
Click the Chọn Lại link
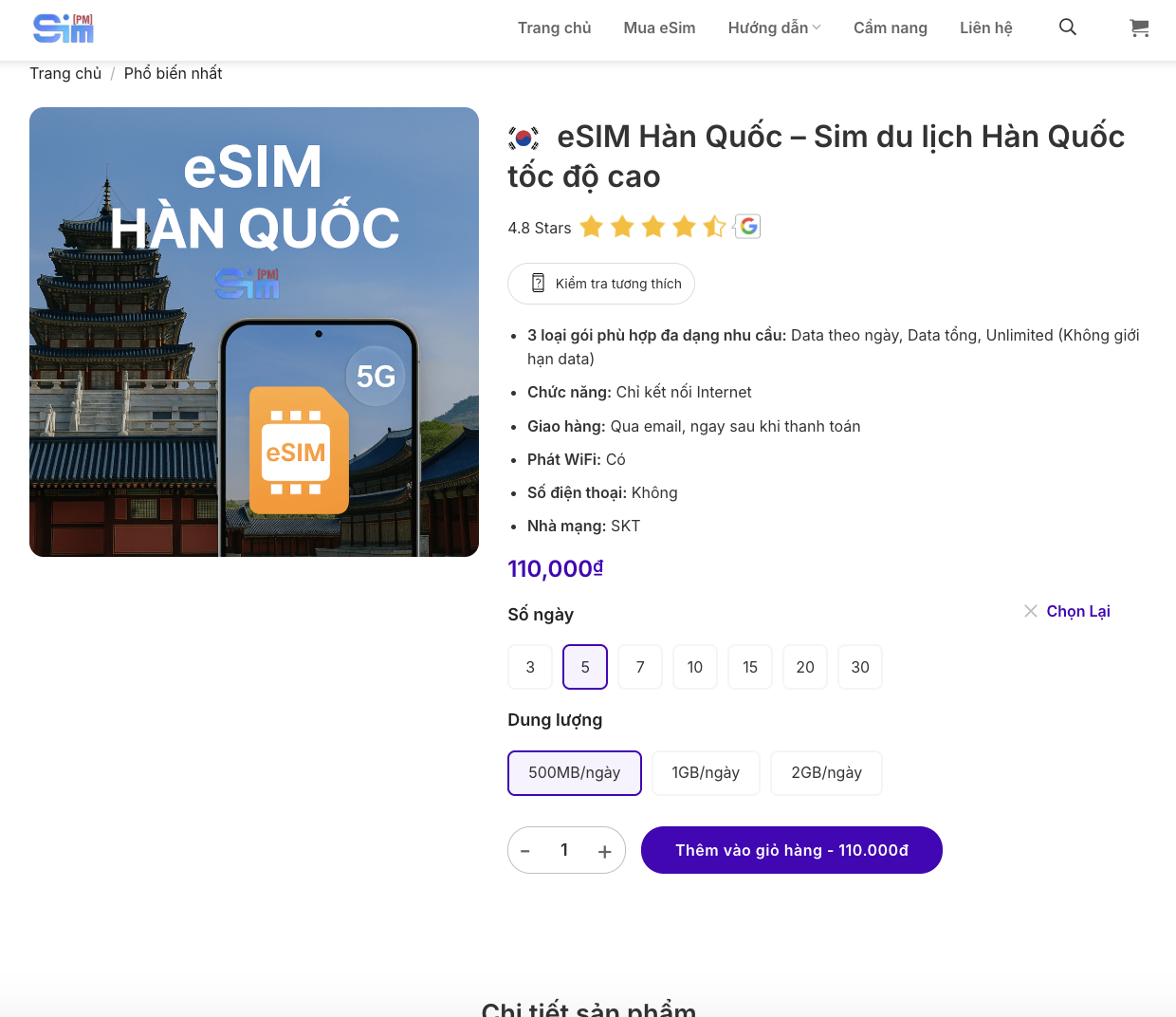pos(1078,611)
